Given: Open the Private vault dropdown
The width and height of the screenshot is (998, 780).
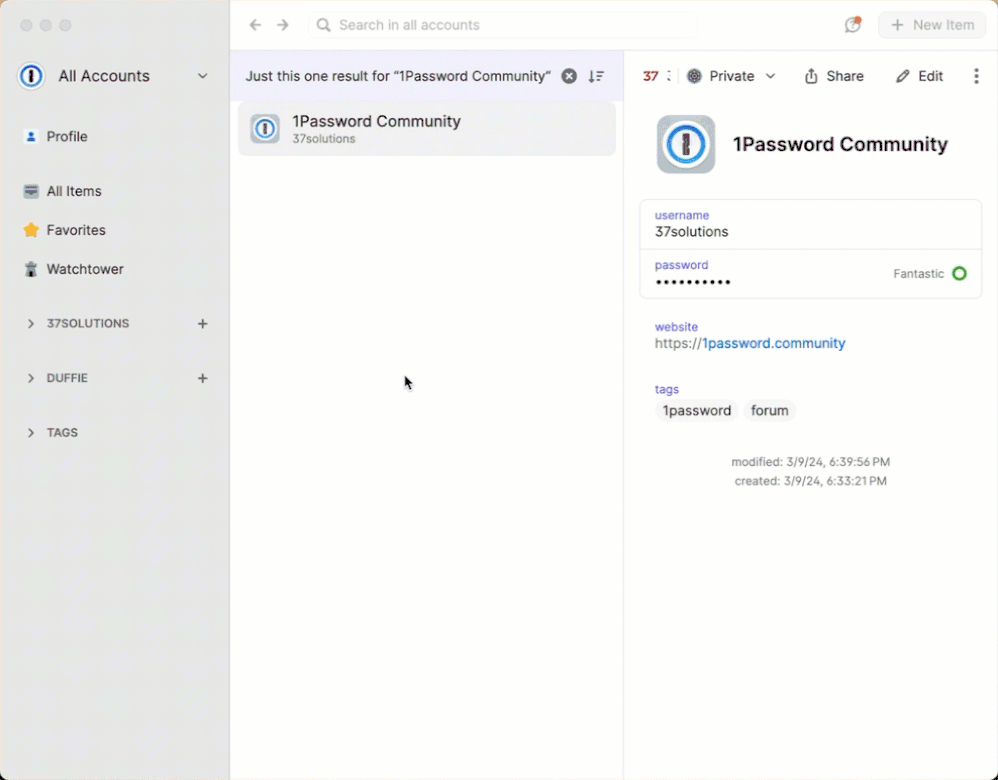Looking at the screenshot, I should pyautogui.click(x=731, y=76).
